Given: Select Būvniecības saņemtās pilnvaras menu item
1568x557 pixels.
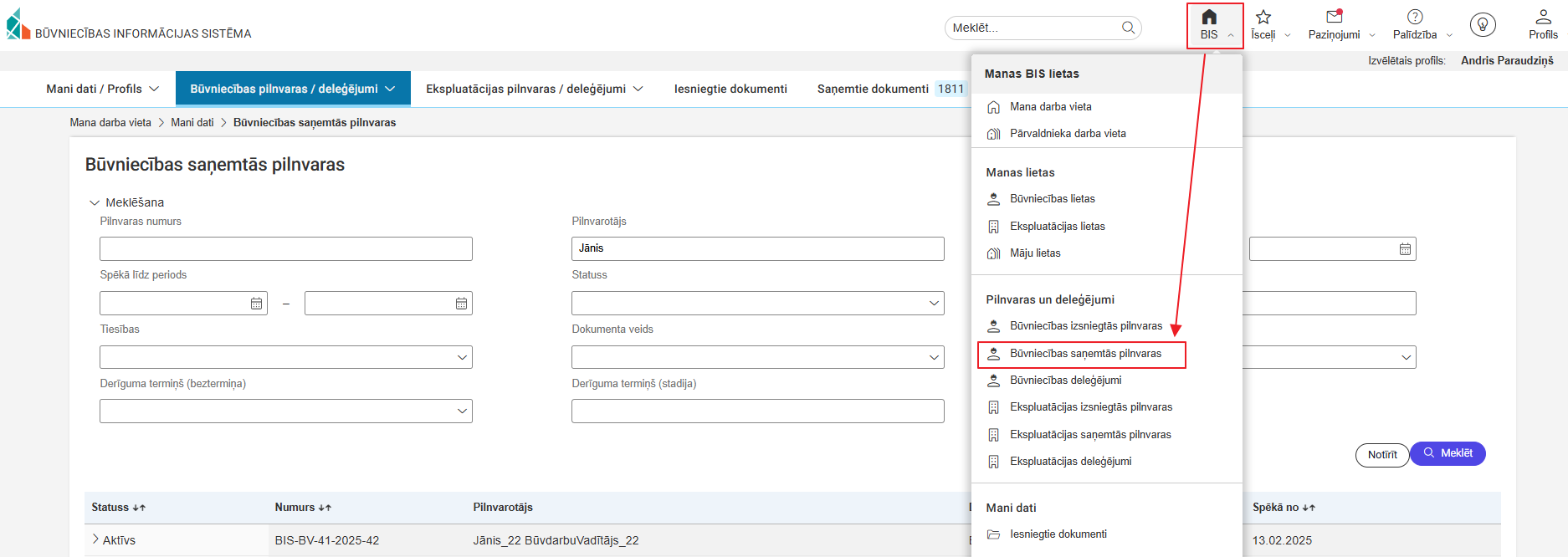Looking at the screenshot, I should coord(1084,354).
